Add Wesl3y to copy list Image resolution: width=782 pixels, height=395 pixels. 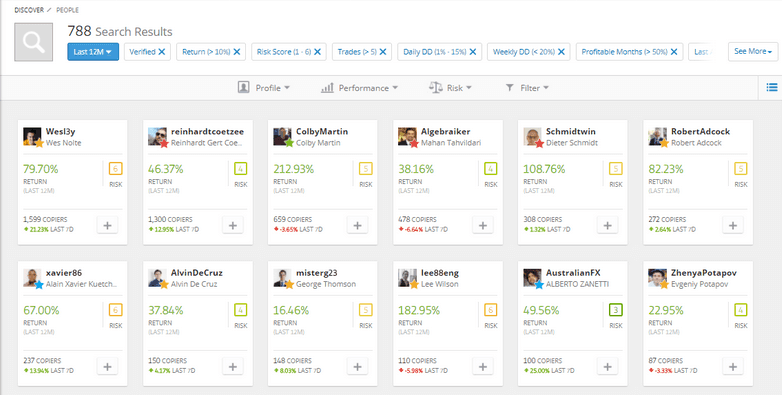107,225
